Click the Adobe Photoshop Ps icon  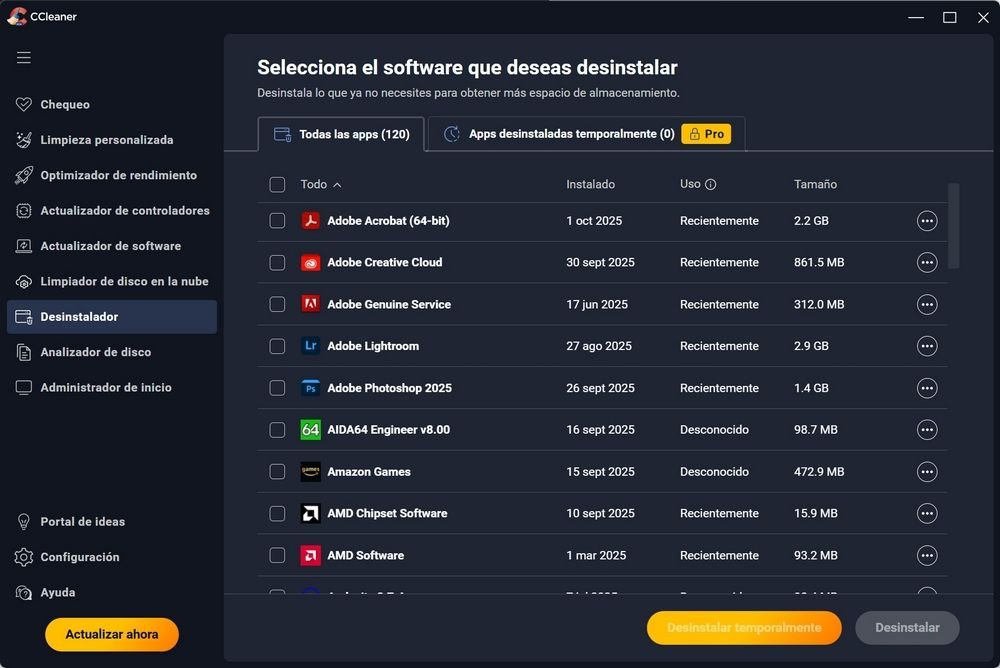311,388
